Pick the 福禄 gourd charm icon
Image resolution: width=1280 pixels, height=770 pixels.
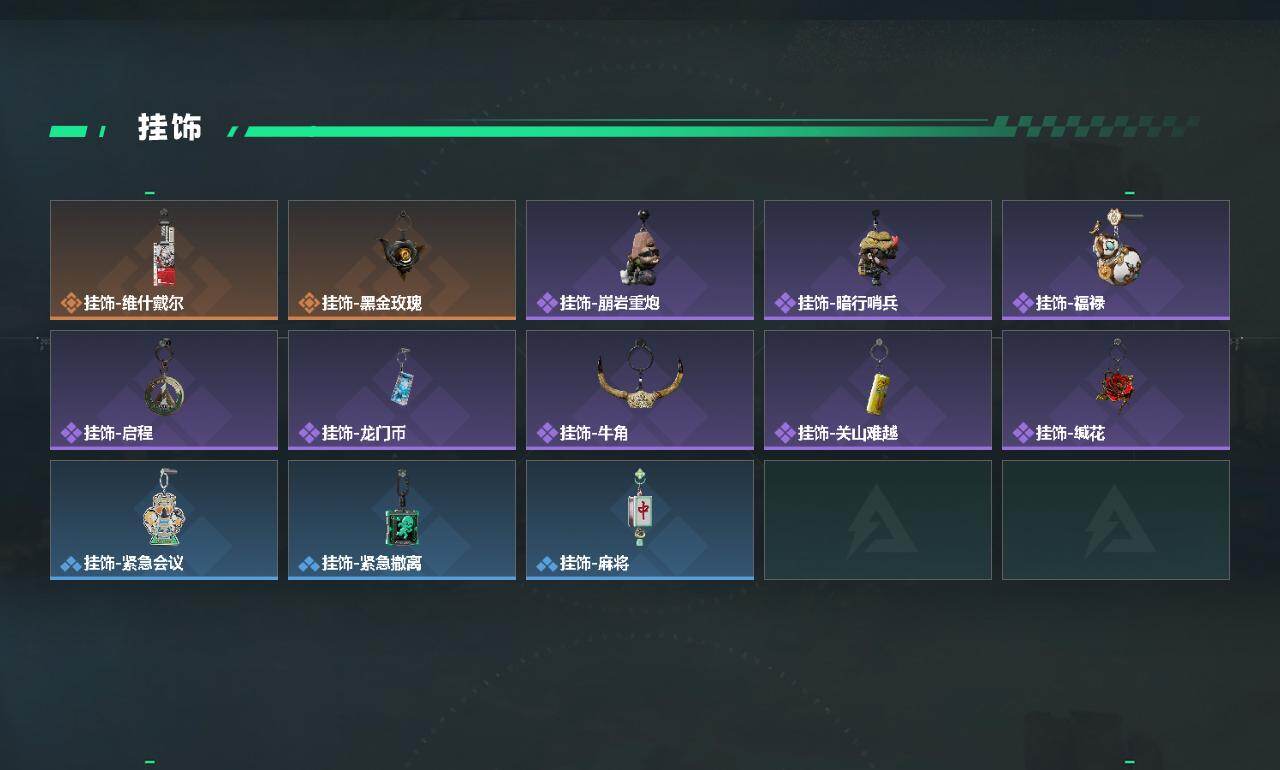pyautogui.click(x=1117, y=246)
